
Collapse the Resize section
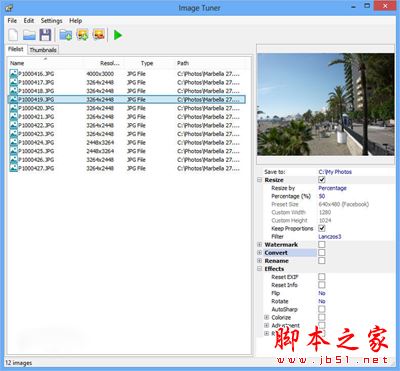pos(260,180)
